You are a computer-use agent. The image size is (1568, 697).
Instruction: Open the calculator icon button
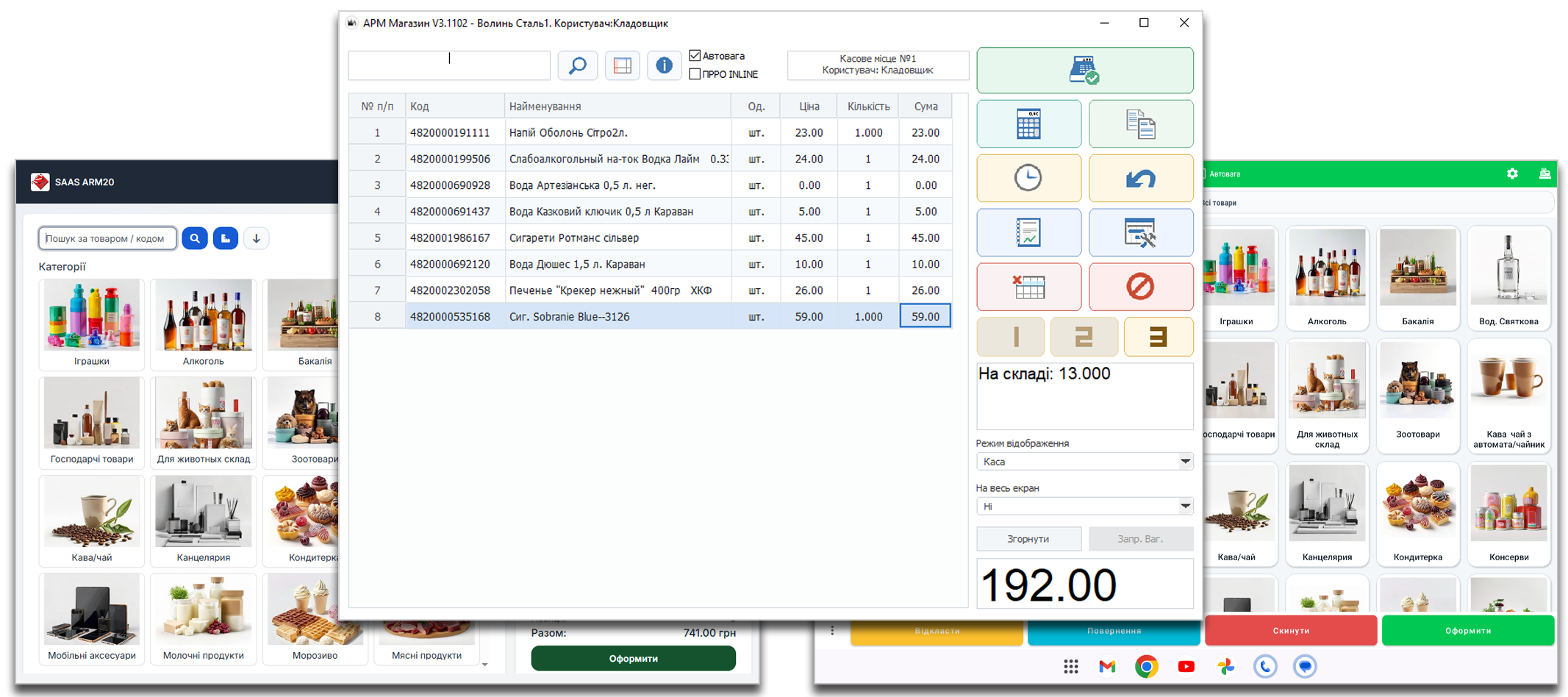point(1028,124)
